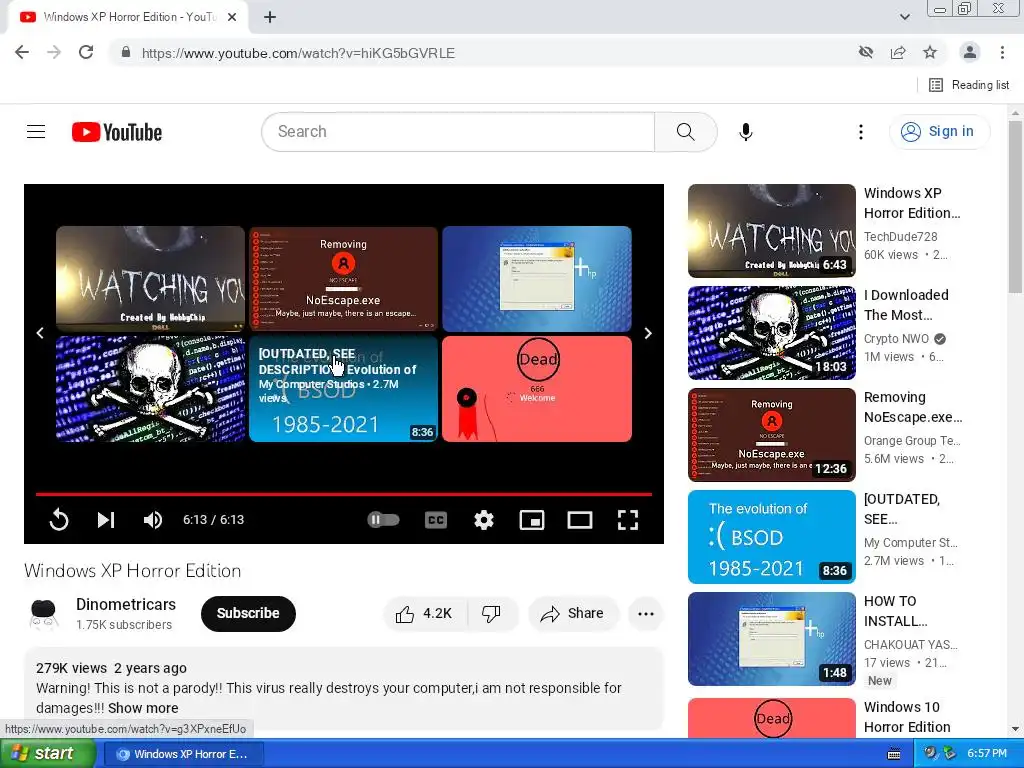
Task: Select the Removing NoEscape.exe endscreen thumbnail
Action: (x=344, y=279)
